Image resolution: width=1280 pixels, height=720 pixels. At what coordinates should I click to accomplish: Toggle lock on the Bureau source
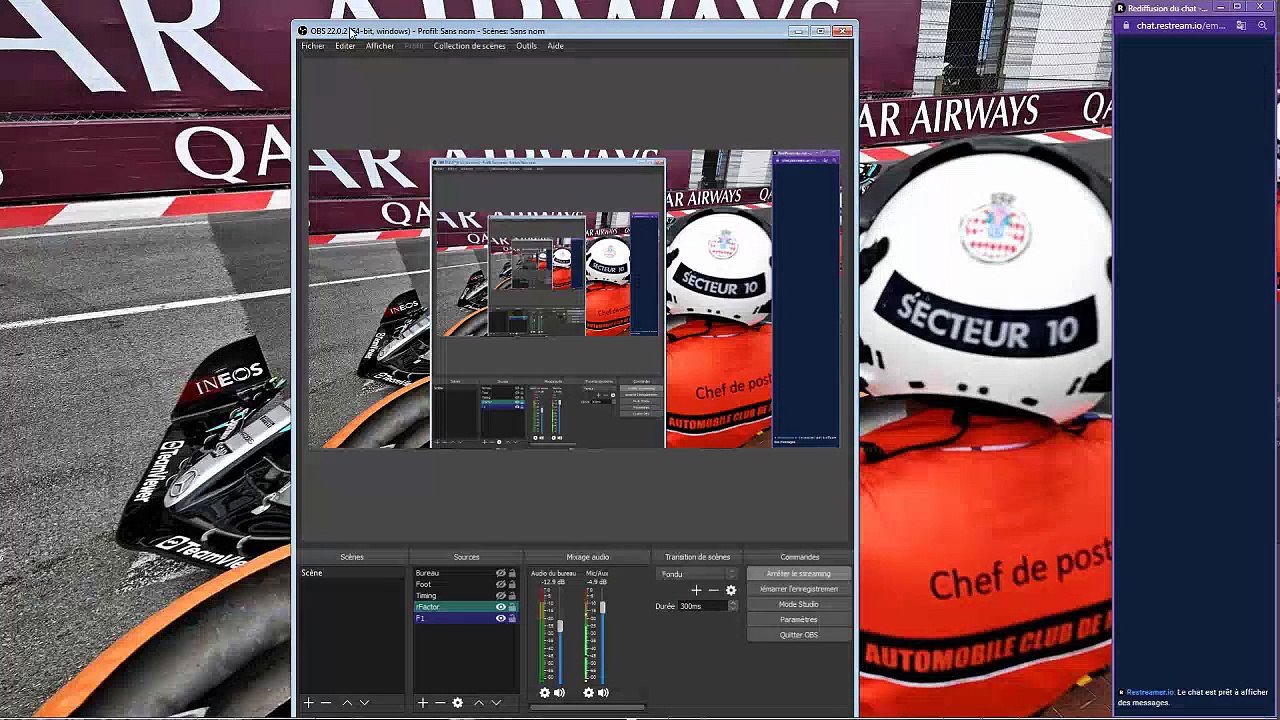(512, 573)
